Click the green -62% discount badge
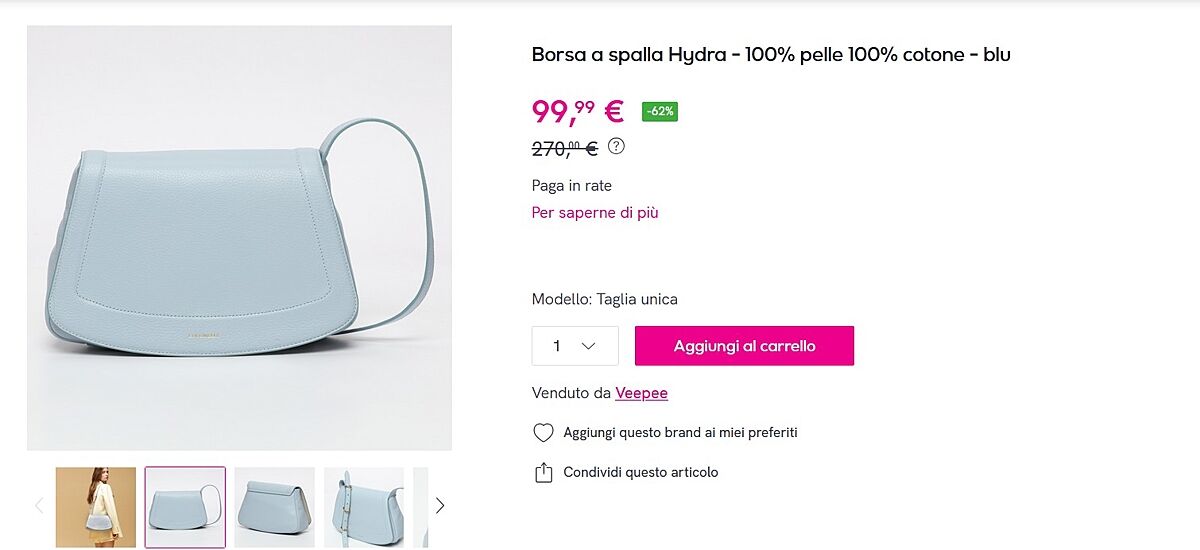 point(660,111)
